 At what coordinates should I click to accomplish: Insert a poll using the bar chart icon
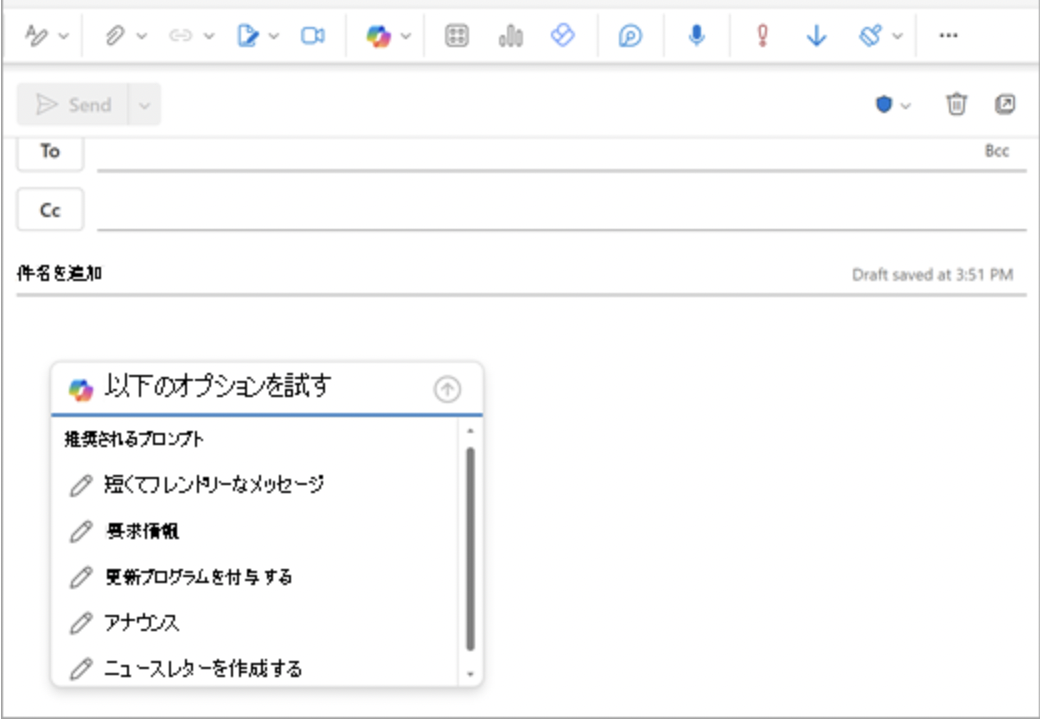[511, 36]
